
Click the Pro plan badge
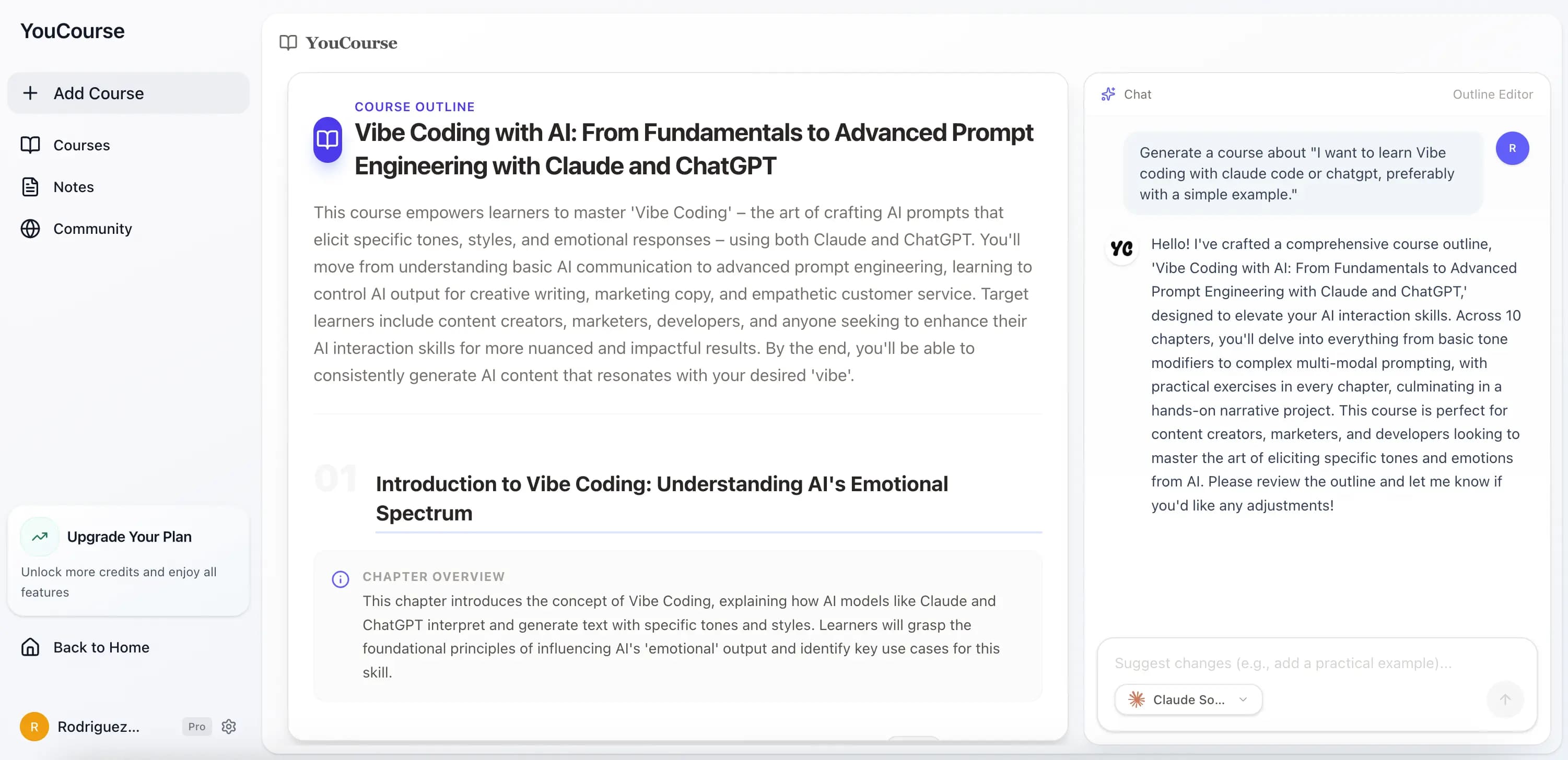point(196,727)
